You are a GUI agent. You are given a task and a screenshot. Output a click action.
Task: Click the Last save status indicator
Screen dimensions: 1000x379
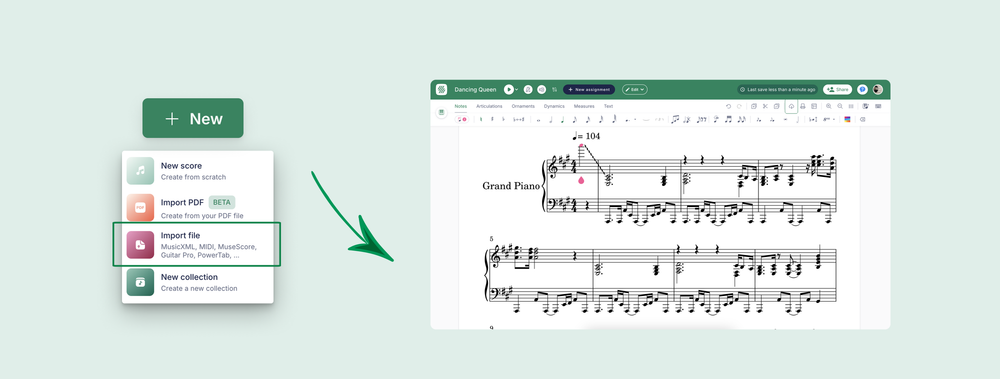[x=777, y=89]
